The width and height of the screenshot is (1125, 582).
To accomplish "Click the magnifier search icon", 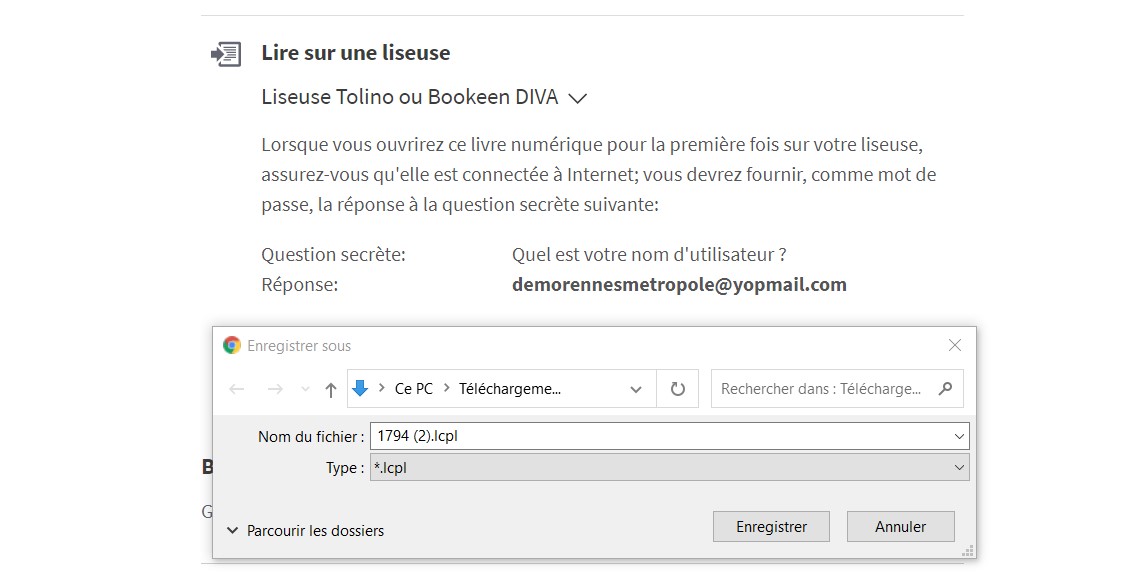I will (946, 389).
